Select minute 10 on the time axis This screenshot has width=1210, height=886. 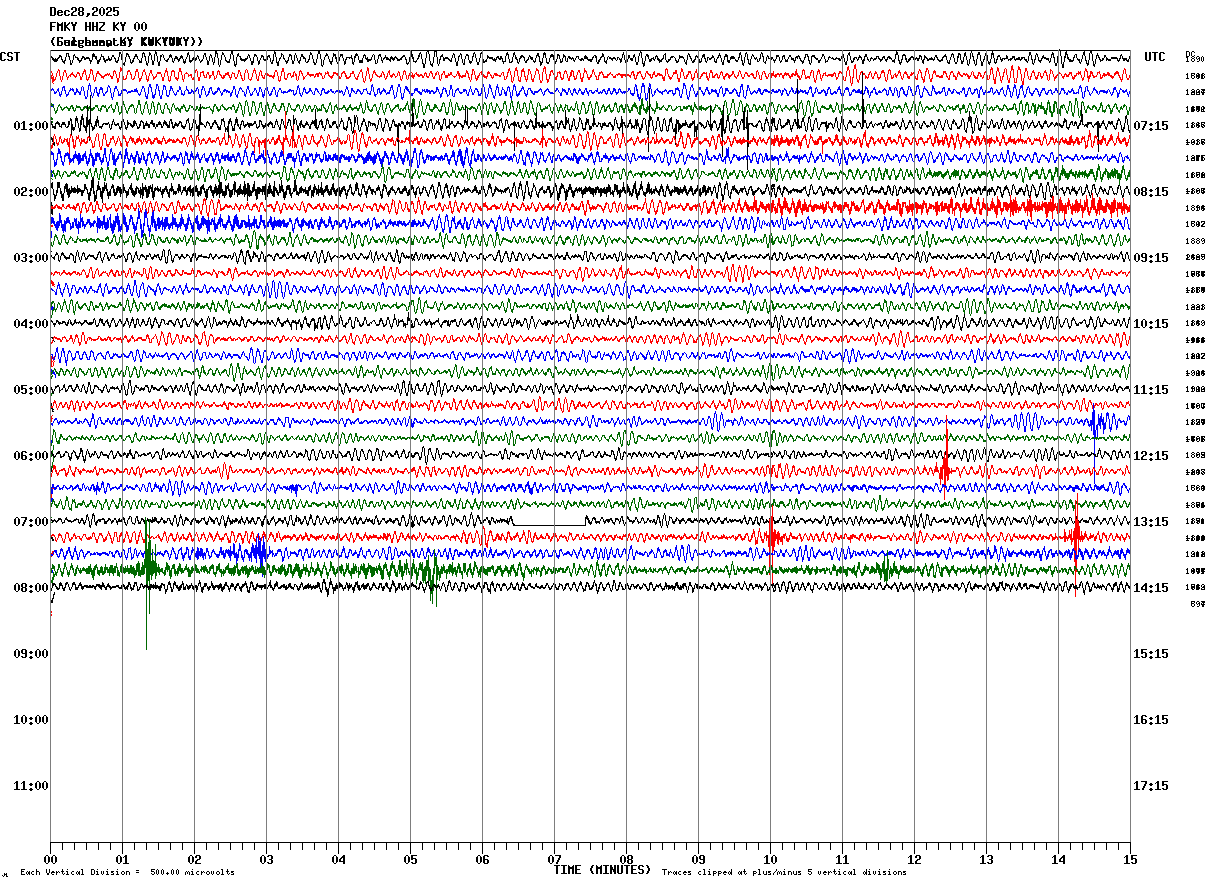(770, 860)
